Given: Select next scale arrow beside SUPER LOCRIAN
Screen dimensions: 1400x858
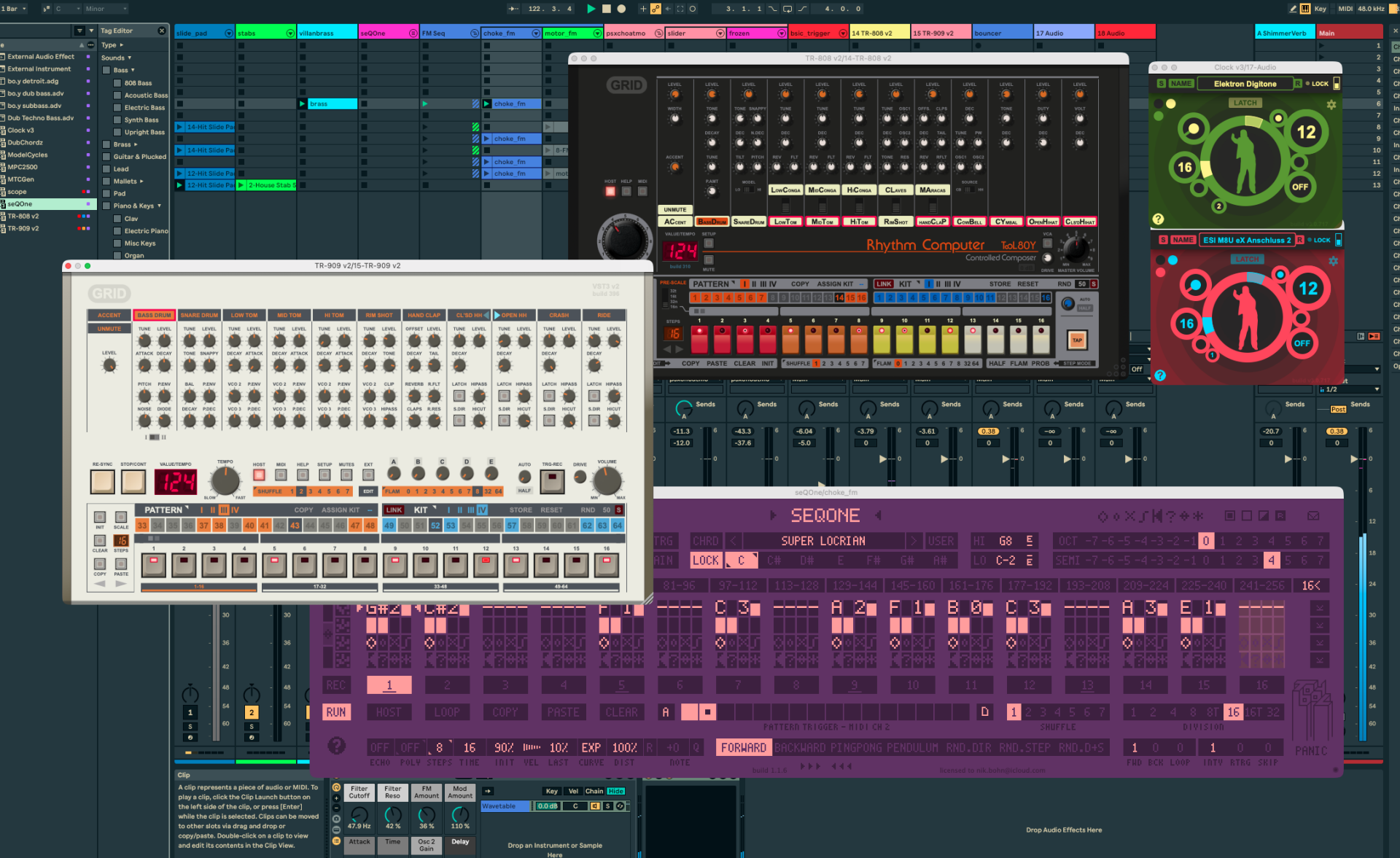Looking at the screenshot, I should pyautogui.click(x=913, y=541).
